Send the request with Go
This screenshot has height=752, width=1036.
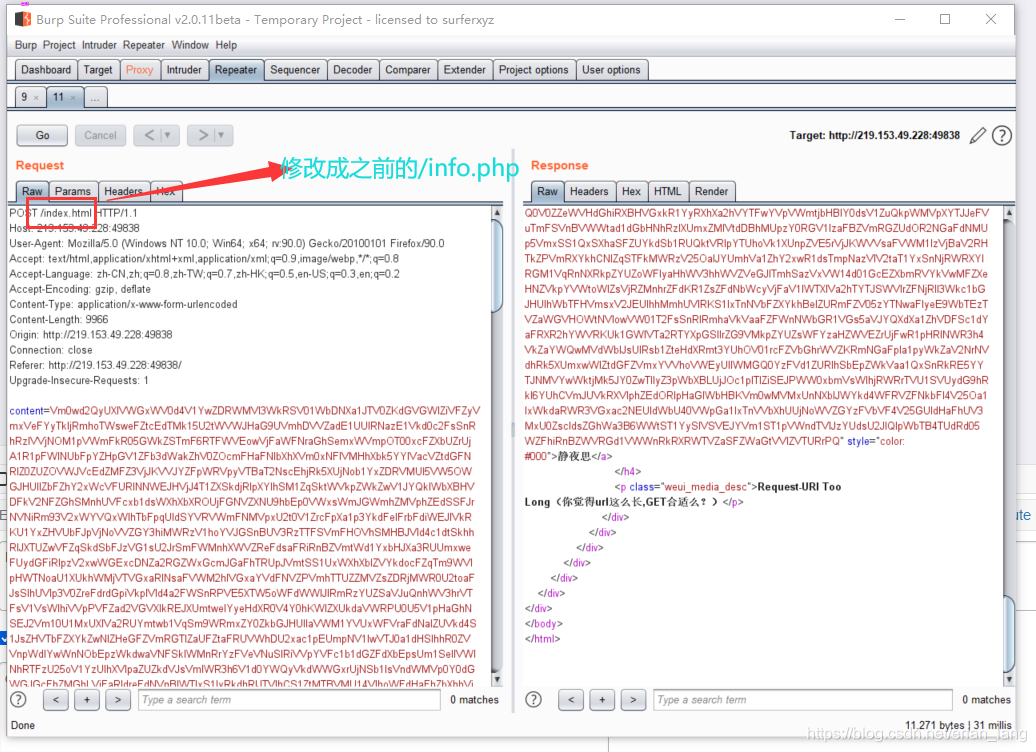pyautogui.click(x=42, y=135)
